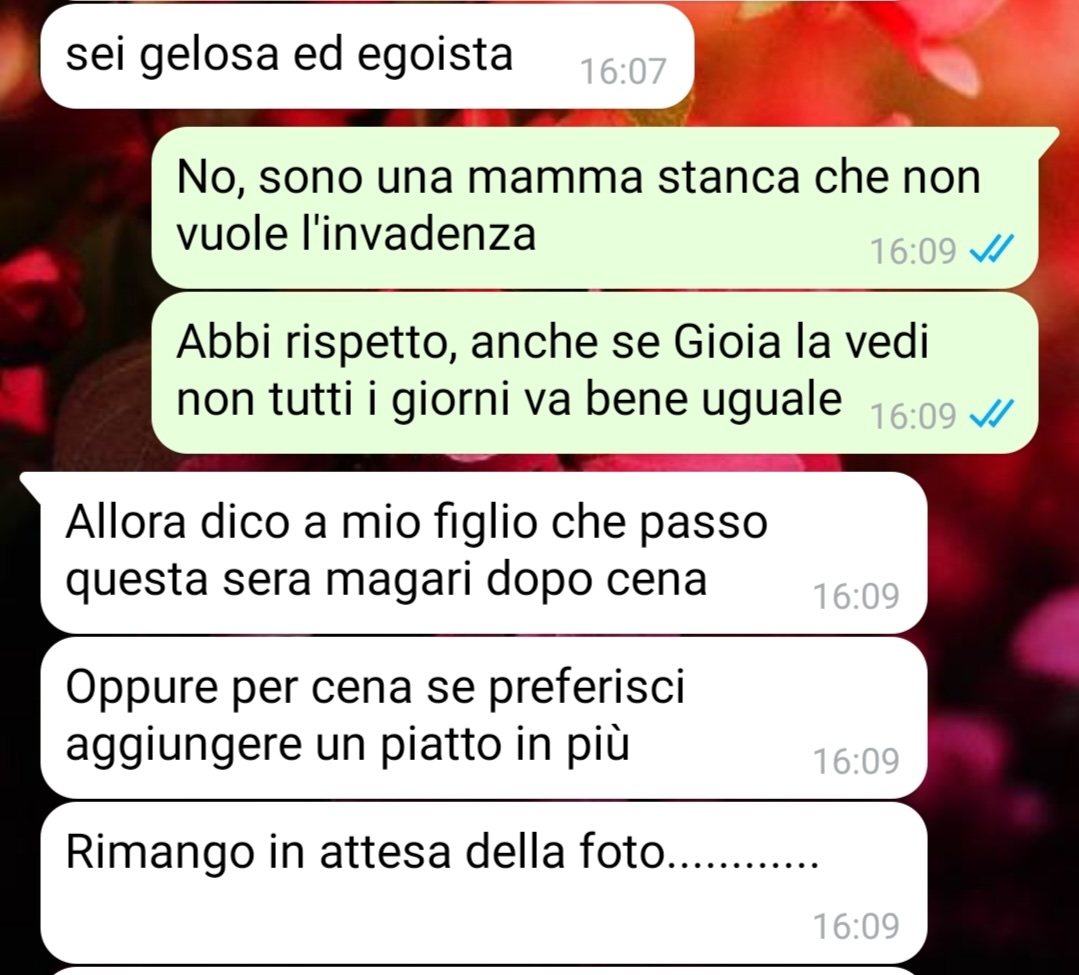The image size is (1079, 975).
Task: Tap the 16:09 time on "l'invadenza" message
Action: pyautogui.click(x=913, y=251)
